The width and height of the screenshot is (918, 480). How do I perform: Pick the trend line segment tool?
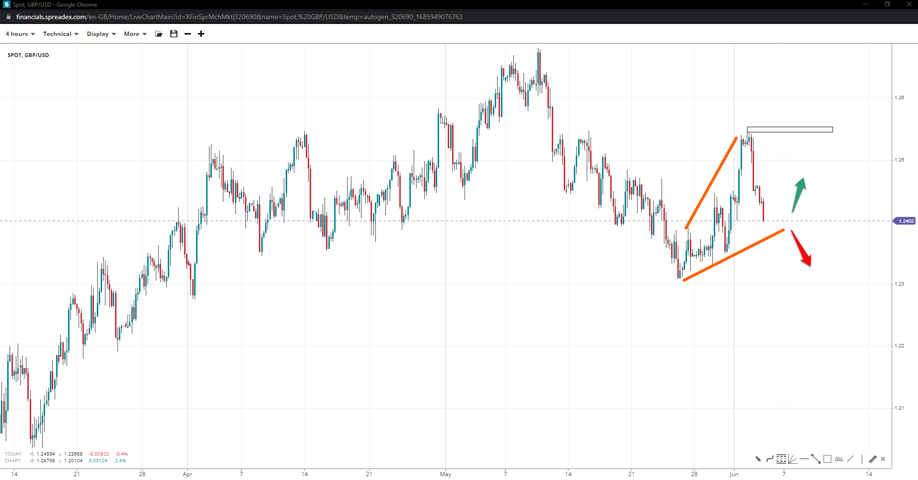pyautogui.click(x=816, y=459)
